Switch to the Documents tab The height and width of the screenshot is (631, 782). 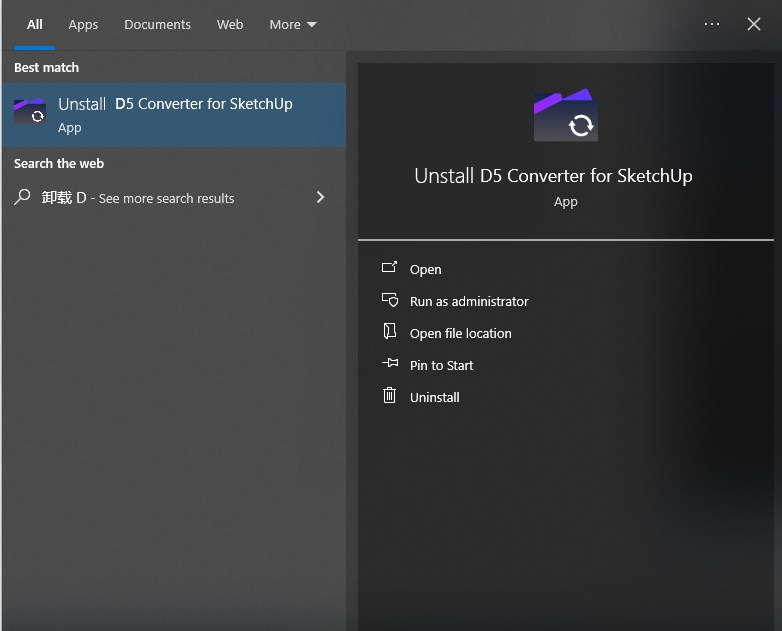click(x=157, y=24)
